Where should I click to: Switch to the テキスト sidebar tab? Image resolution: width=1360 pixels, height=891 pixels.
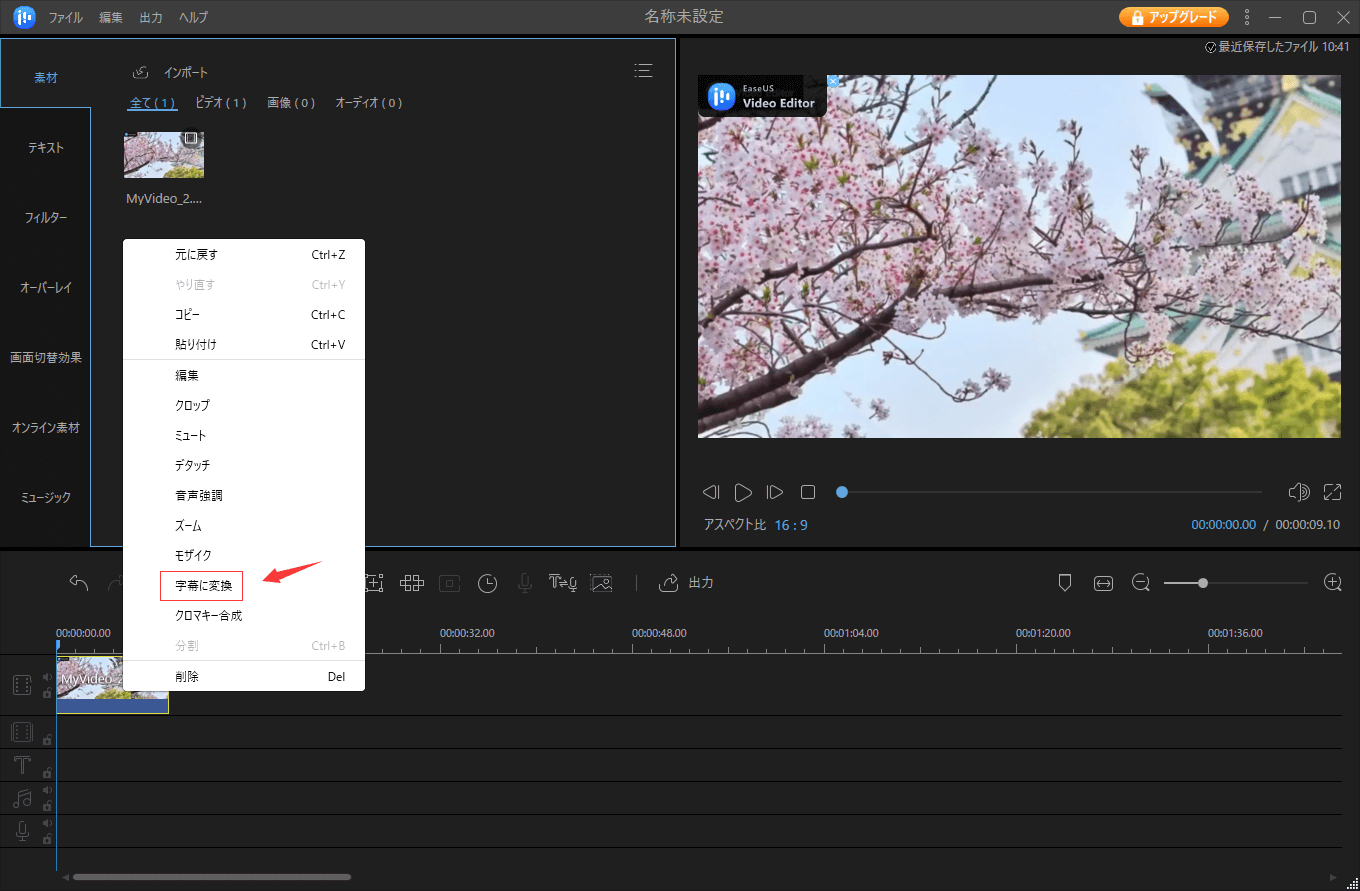(46, 148)
